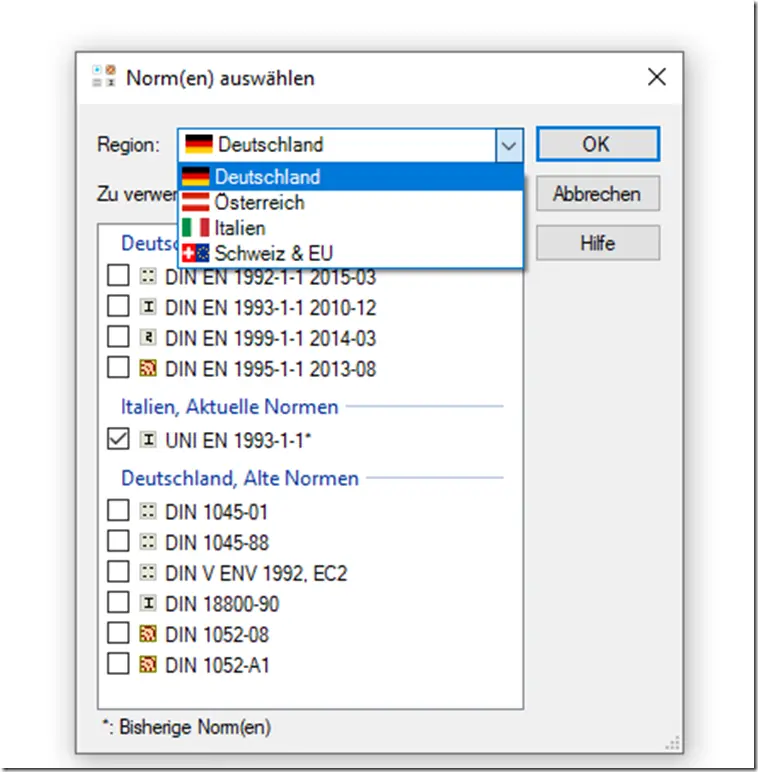Image resolution: width=758 pixels, height=772 pixels.
Task: Uncheck the UNI EN 1993-1-1* checkbox
Action: (x=118, y=439)
